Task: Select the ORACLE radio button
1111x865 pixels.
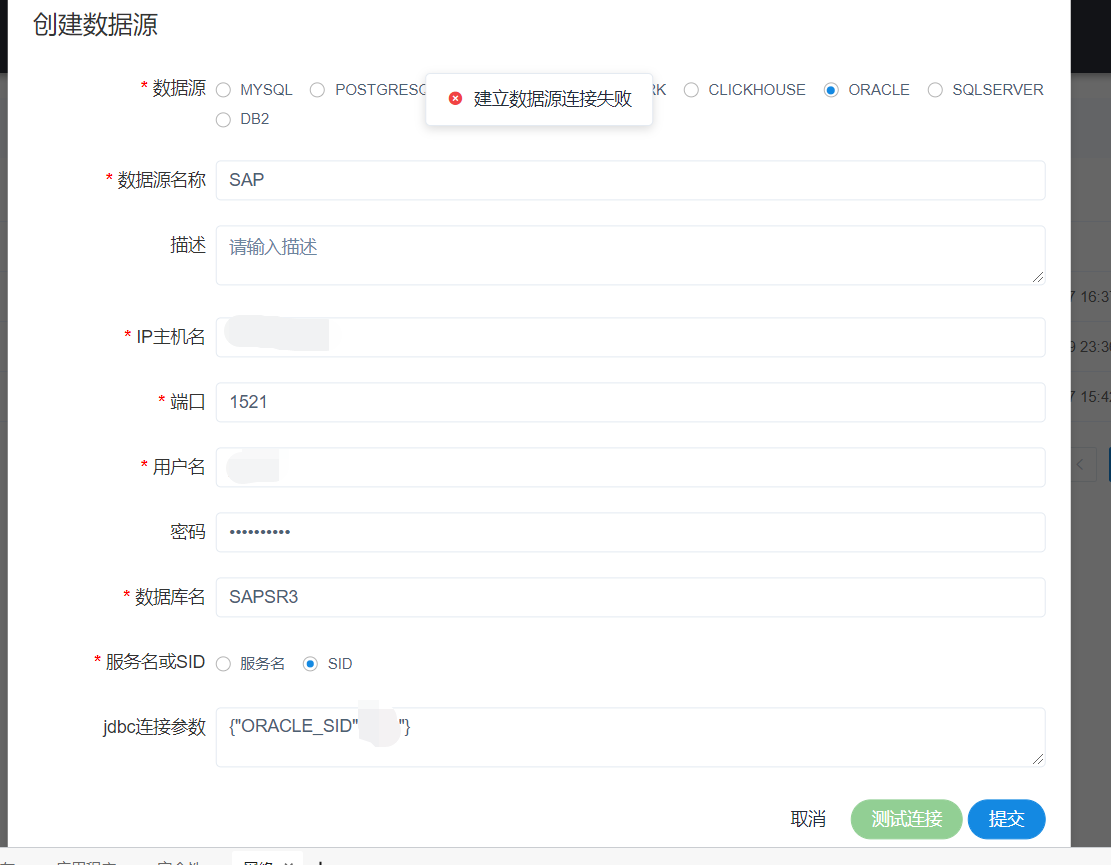Action: pyautogui.click(x=831, y=90)
